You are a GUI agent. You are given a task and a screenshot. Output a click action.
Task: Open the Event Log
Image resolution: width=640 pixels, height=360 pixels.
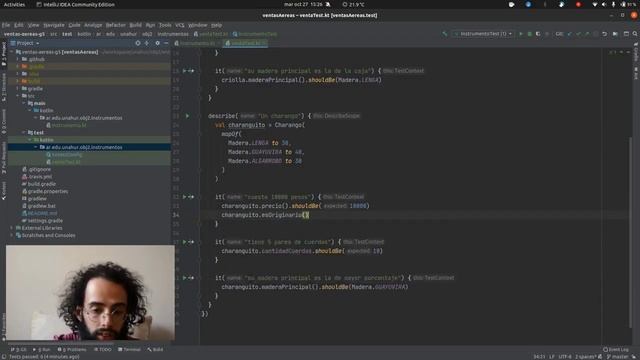point(616,350)
